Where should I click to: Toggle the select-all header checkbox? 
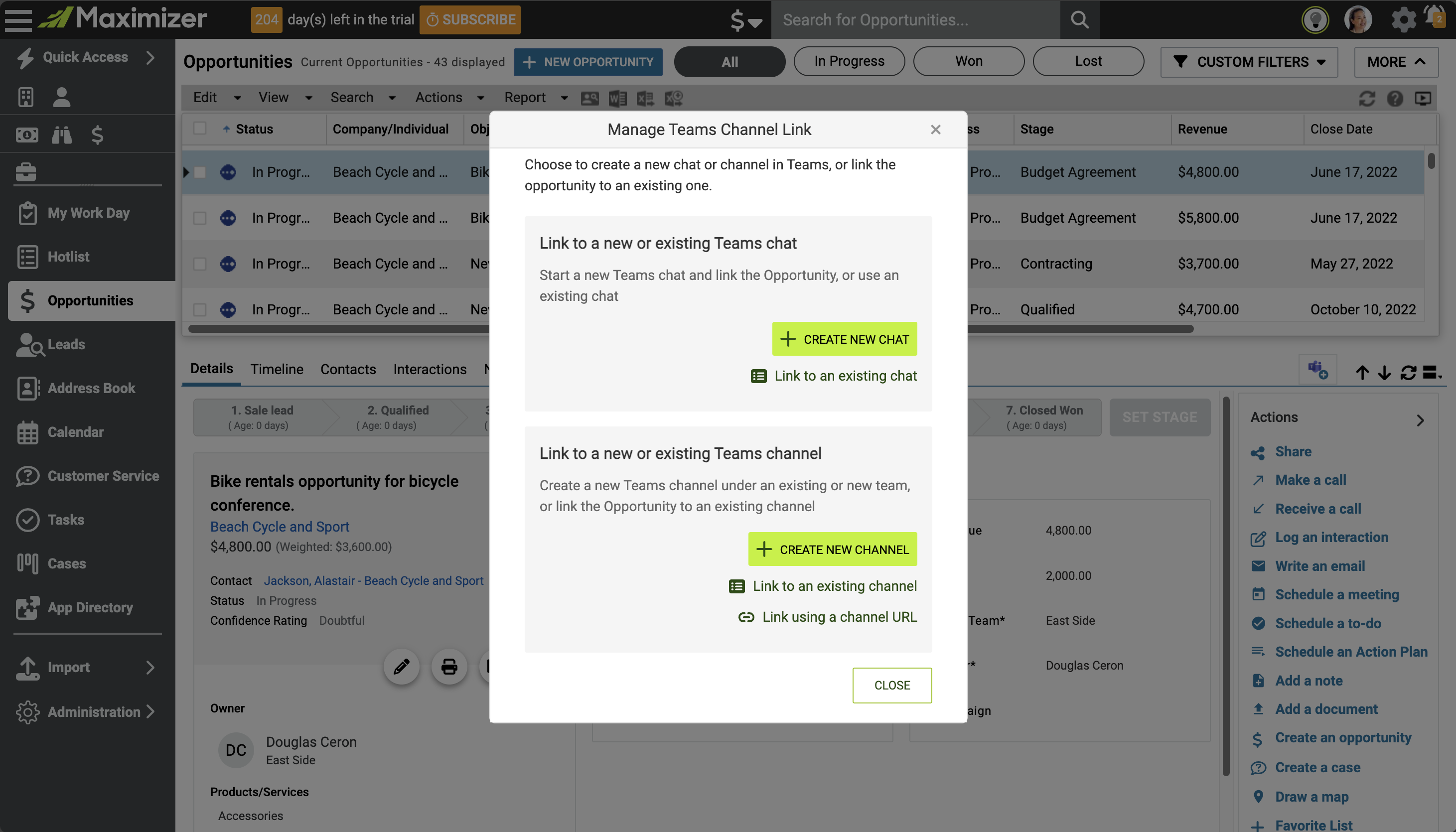click(x=199, y=129)
